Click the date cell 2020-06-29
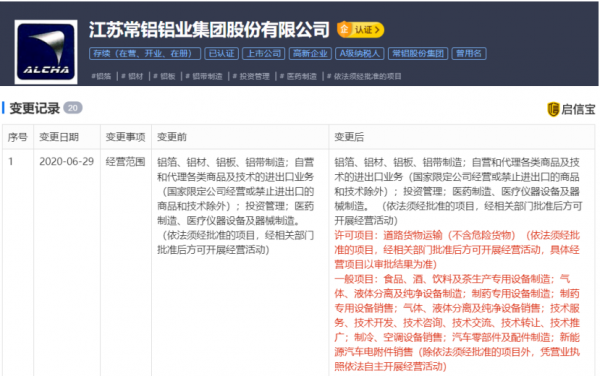This screenshot has width=600, height=376. pos(67,162)
